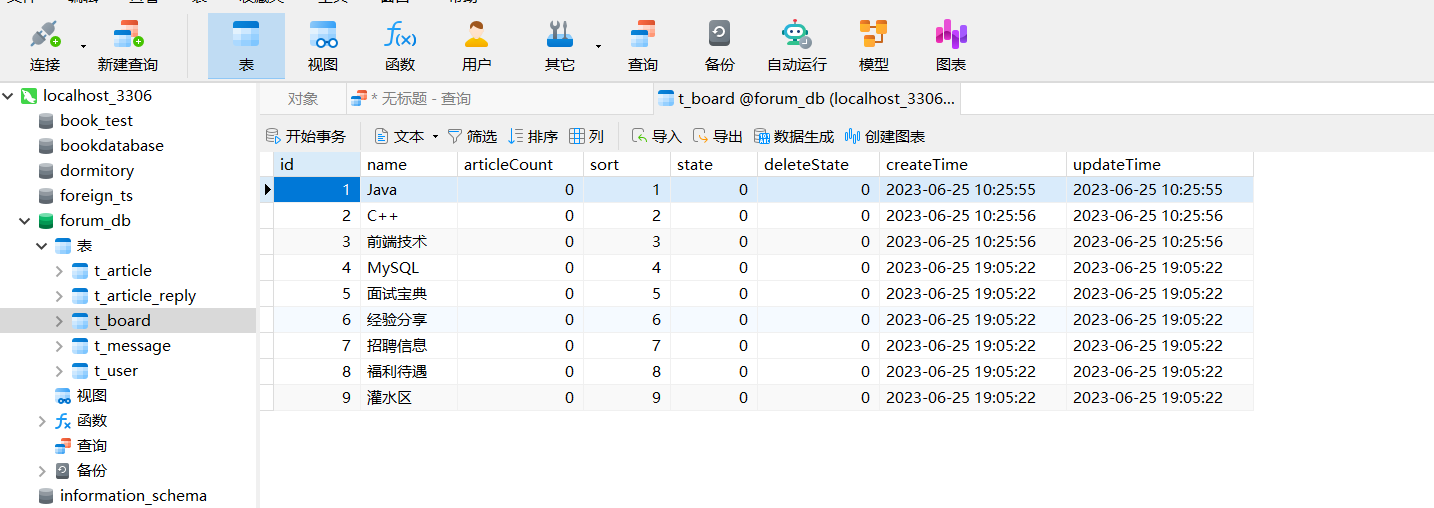Click the 新建查询 (New Query) icon
The height and width of the screenshot is (508, 1434).
click(127, 46)
